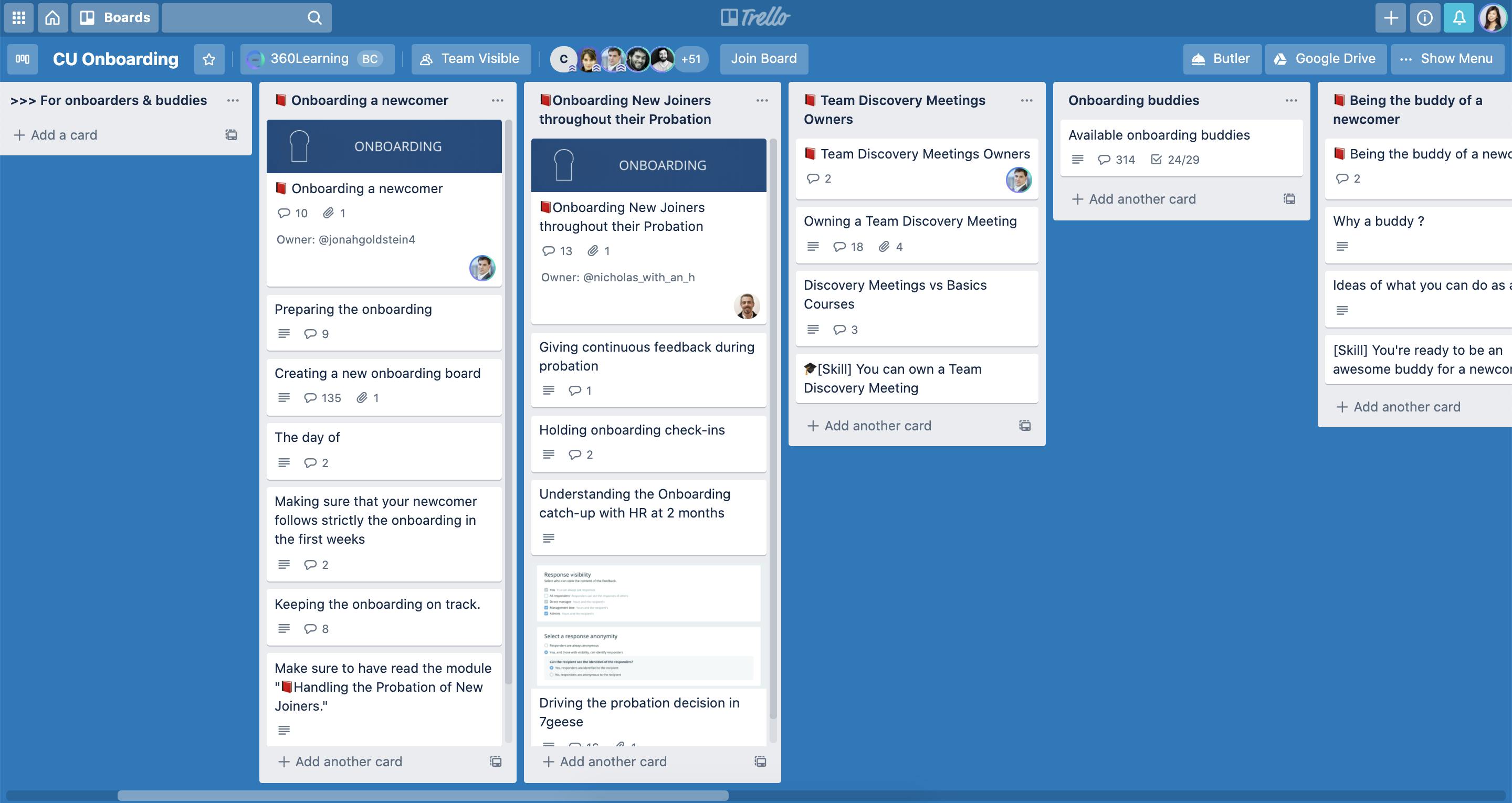Image resolution: width=1512 pixels, height=803 pixels.
Task: Click the search magnifier icon in boards
Action: [x=313, y=17]
